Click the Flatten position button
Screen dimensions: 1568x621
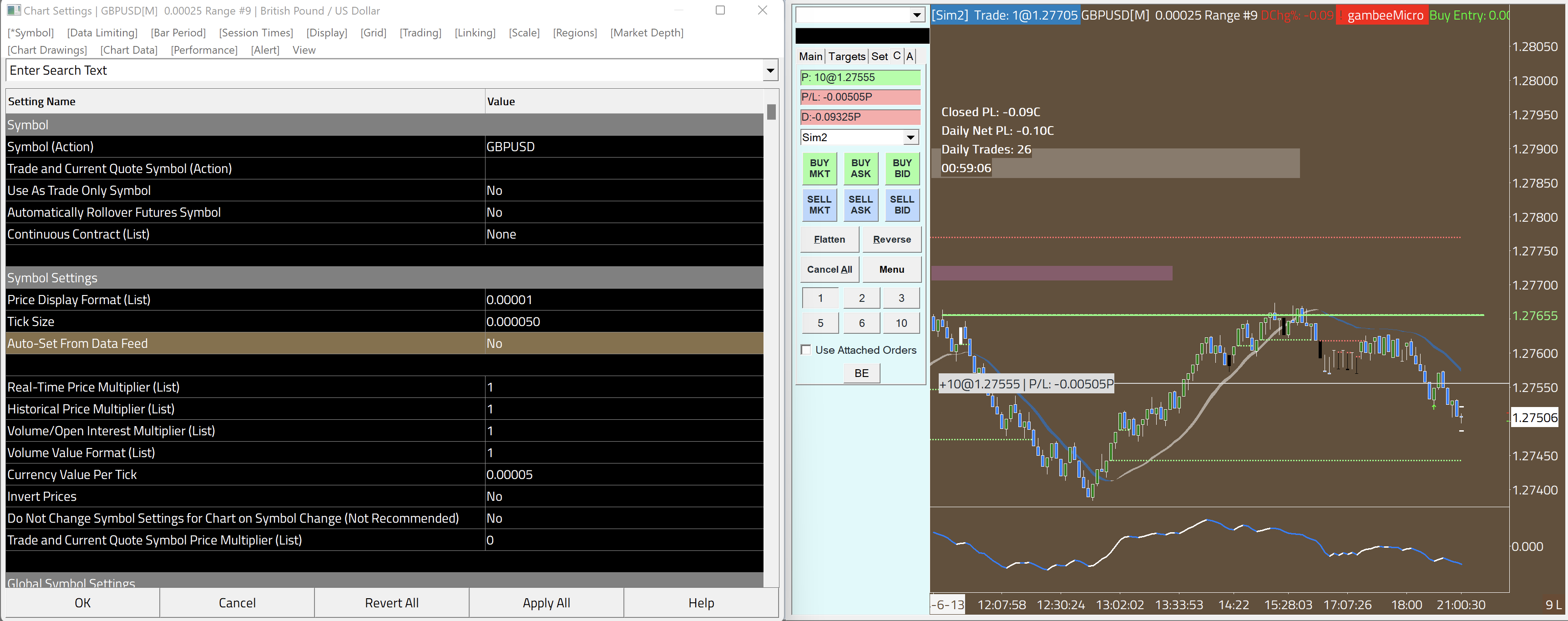[x=829, y=239]
